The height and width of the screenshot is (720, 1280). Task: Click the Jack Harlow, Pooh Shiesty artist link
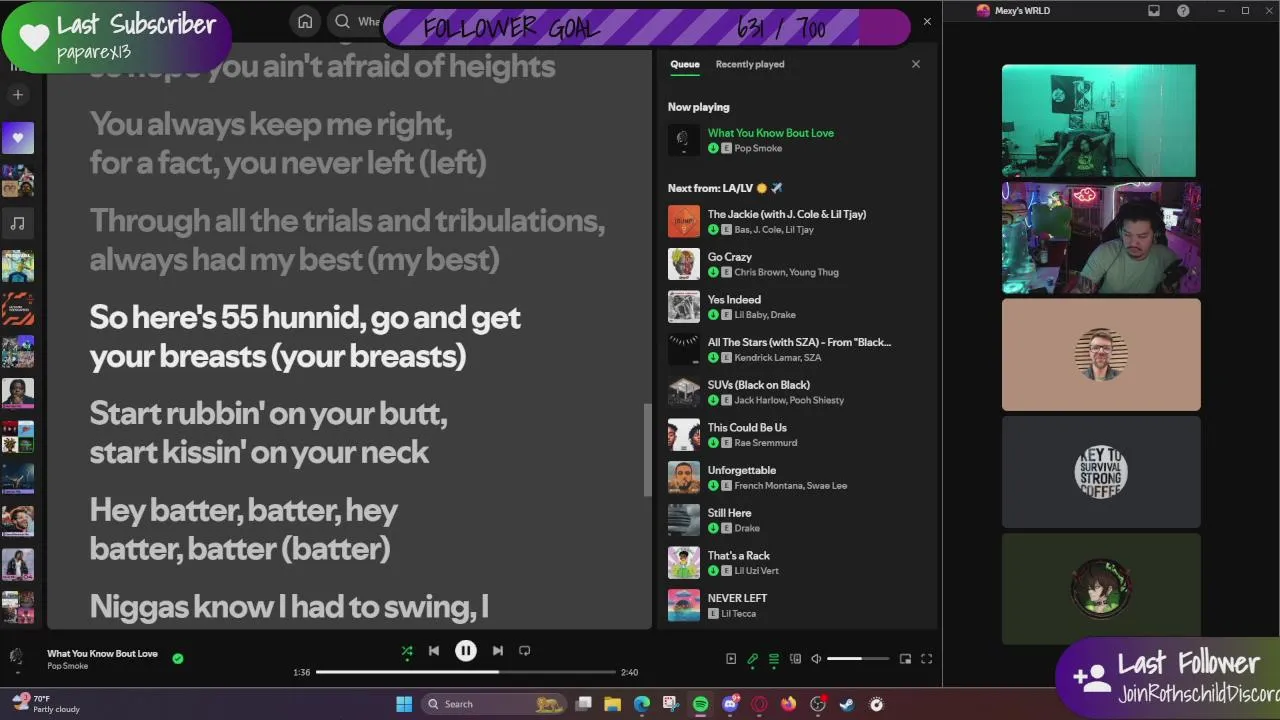(789, 400)
